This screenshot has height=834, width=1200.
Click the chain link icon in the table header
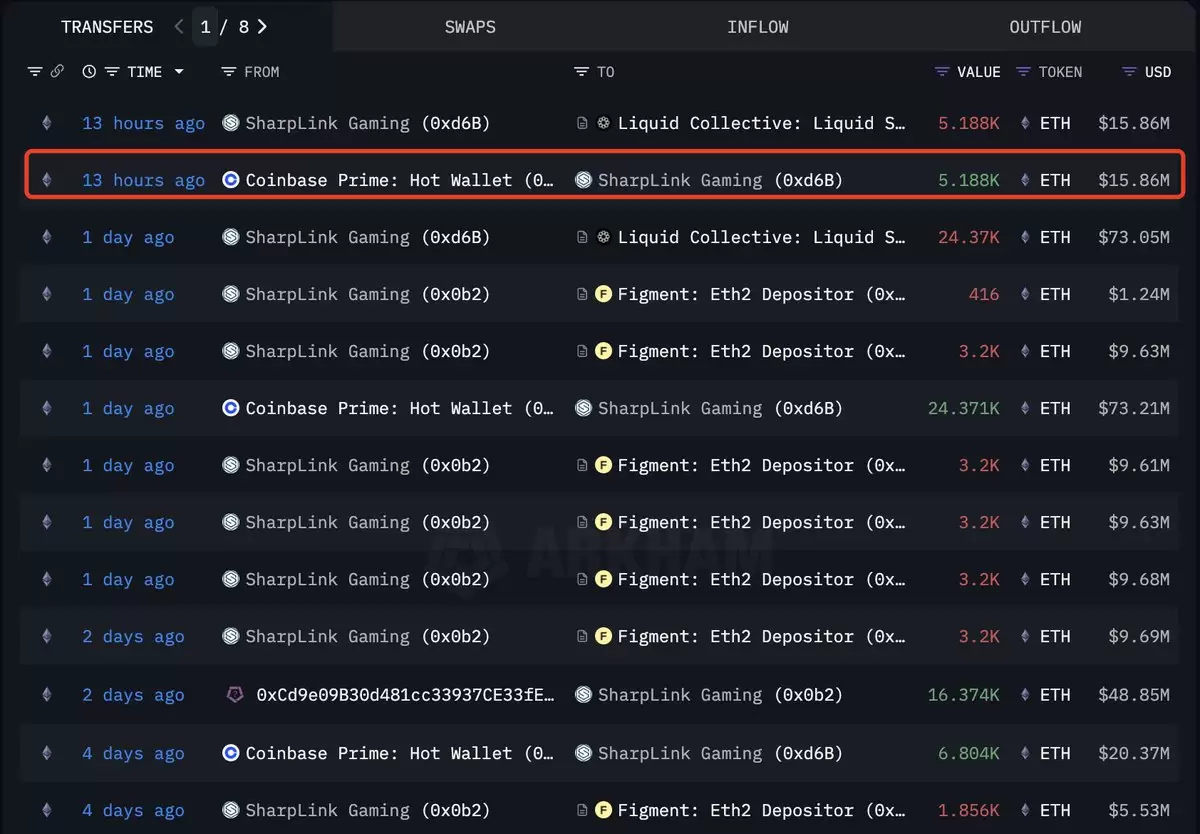(57, 72)
